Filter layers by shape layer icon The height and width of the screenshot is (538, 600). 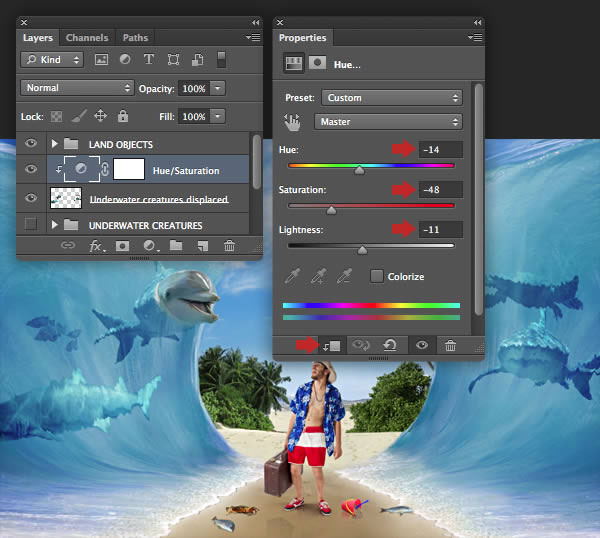click(173, 59)
